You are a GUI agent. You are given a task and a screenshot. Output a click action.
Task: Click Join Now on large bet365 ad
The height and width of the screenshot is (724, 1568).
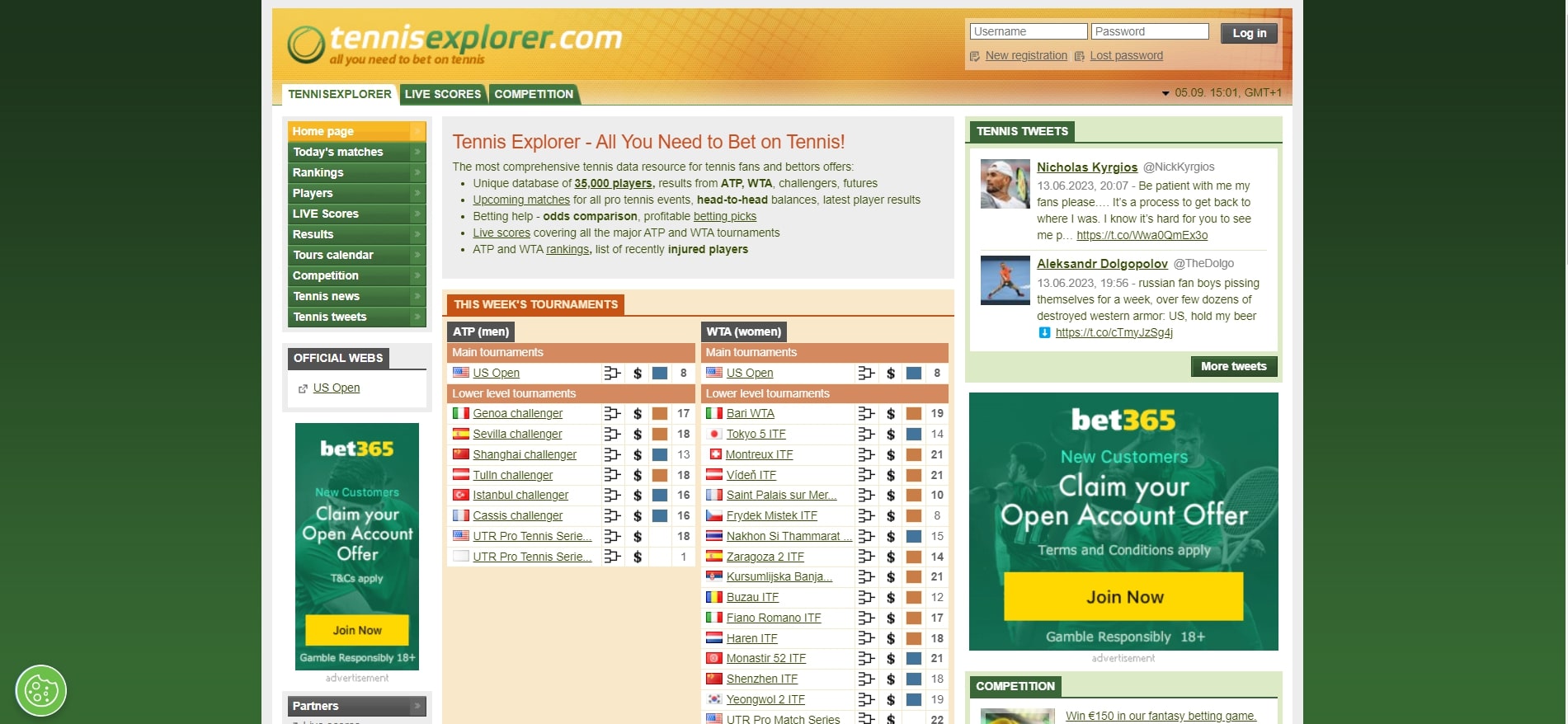1123,597
